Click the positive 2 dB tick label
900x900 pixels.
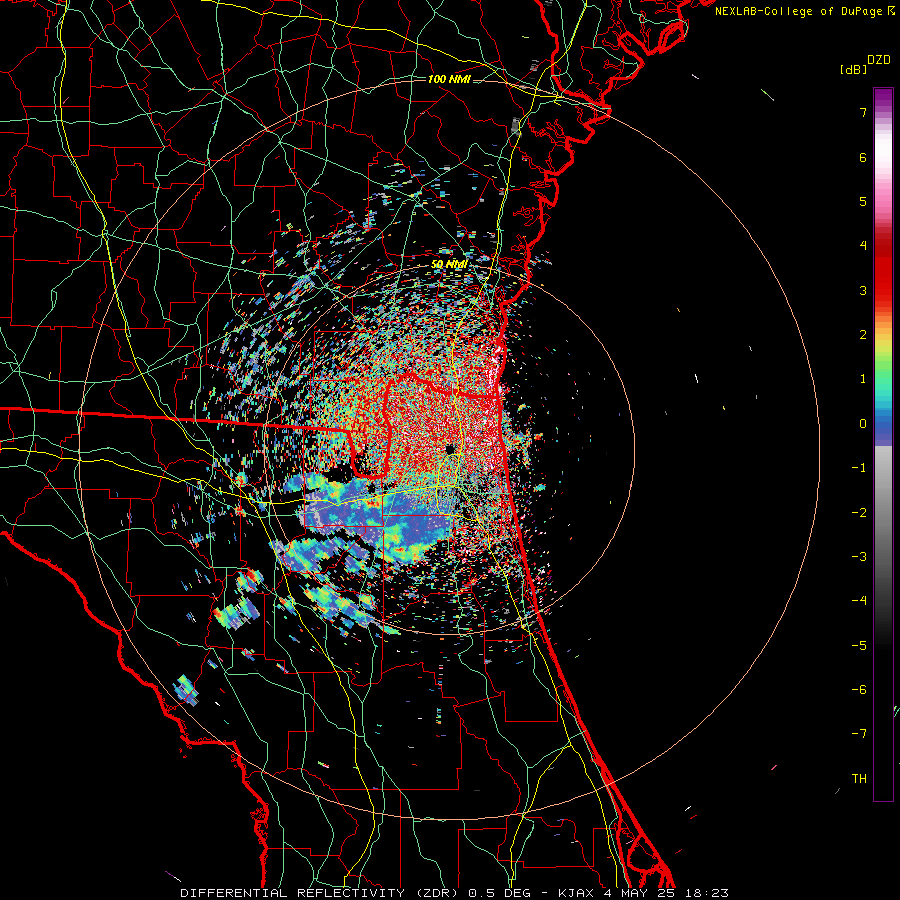pyautogui.click(x=863, y=335)
